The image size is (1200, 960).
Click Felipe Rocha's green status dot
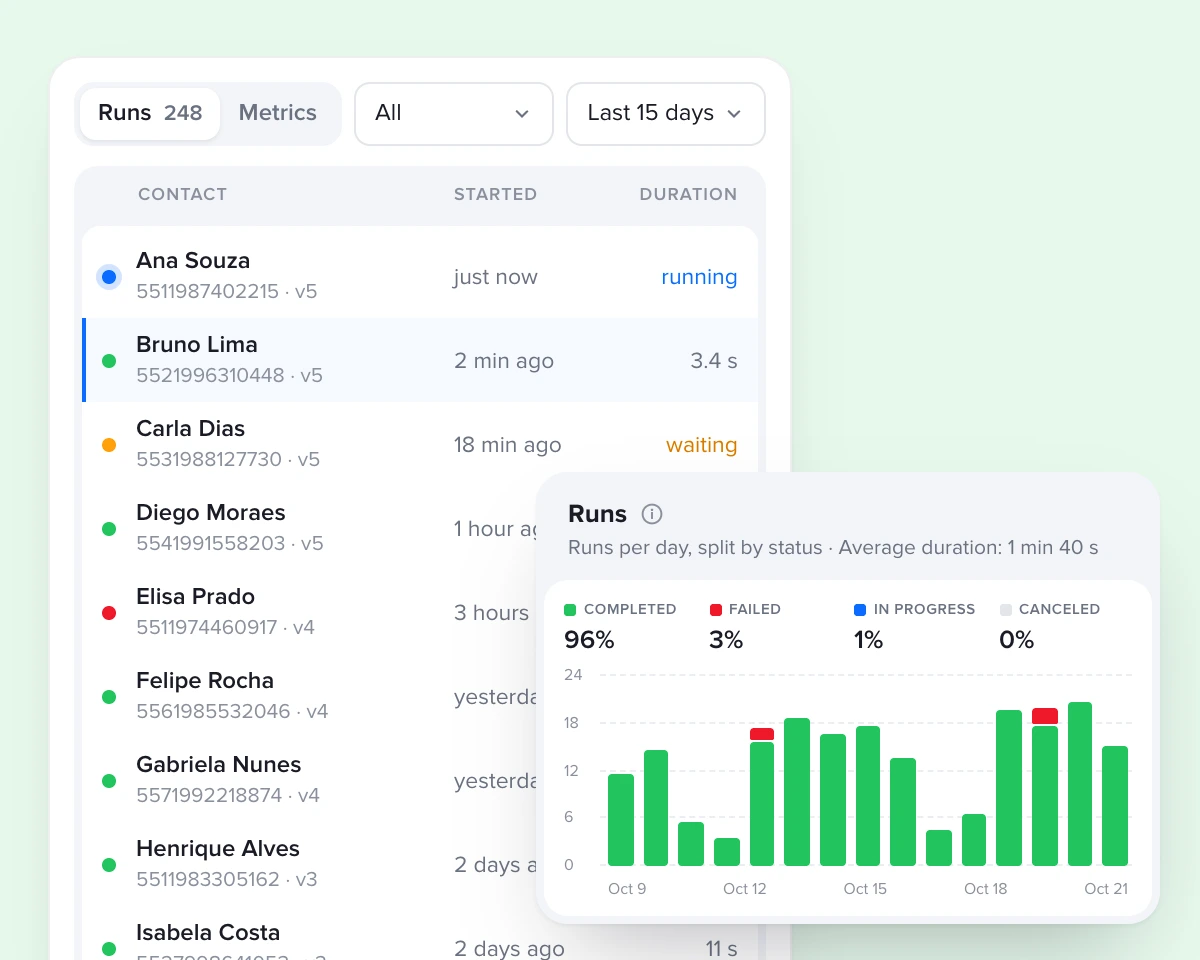109,697
